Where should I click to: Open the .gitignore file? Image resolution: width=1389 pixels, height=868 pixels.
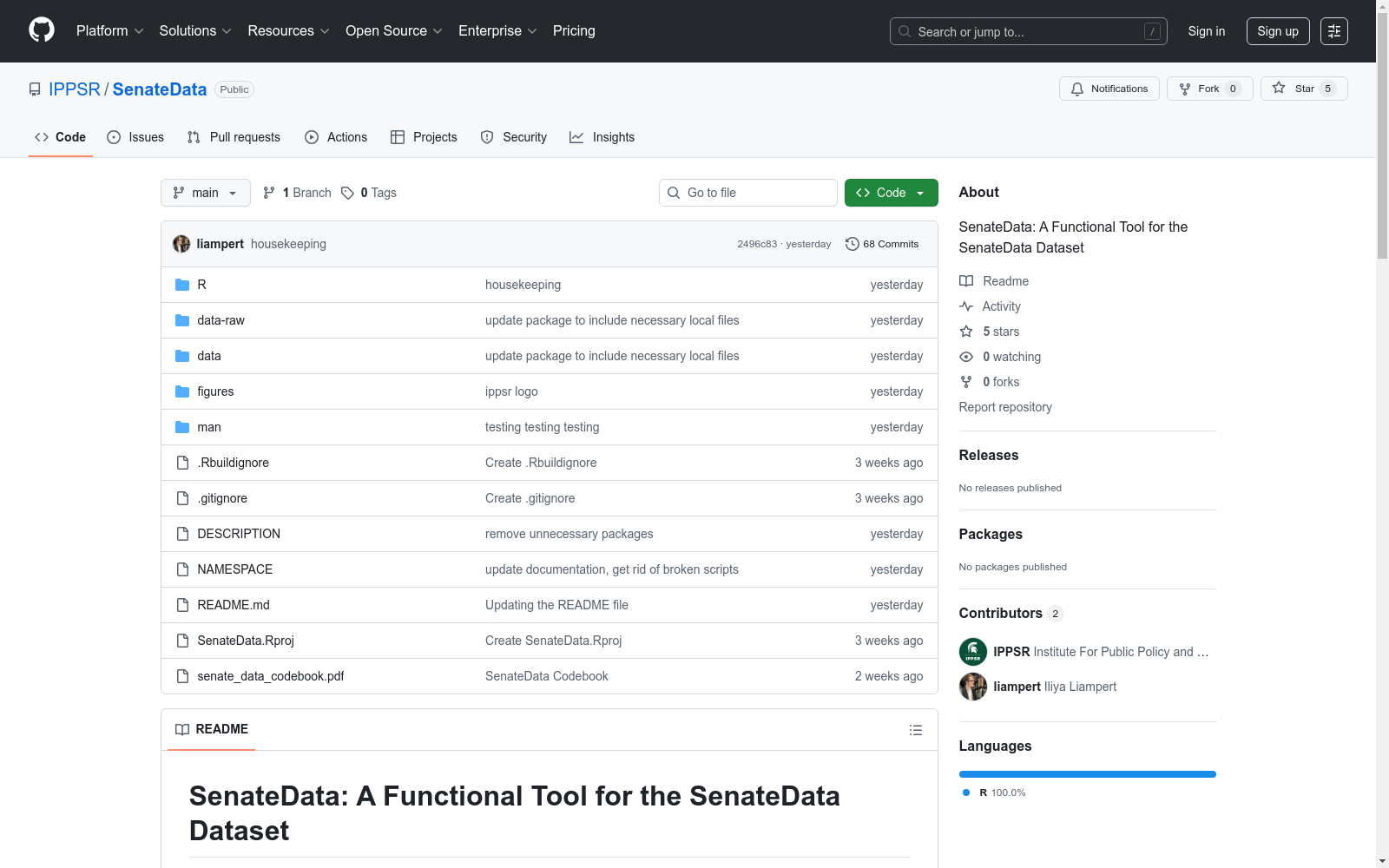(222, 498)
